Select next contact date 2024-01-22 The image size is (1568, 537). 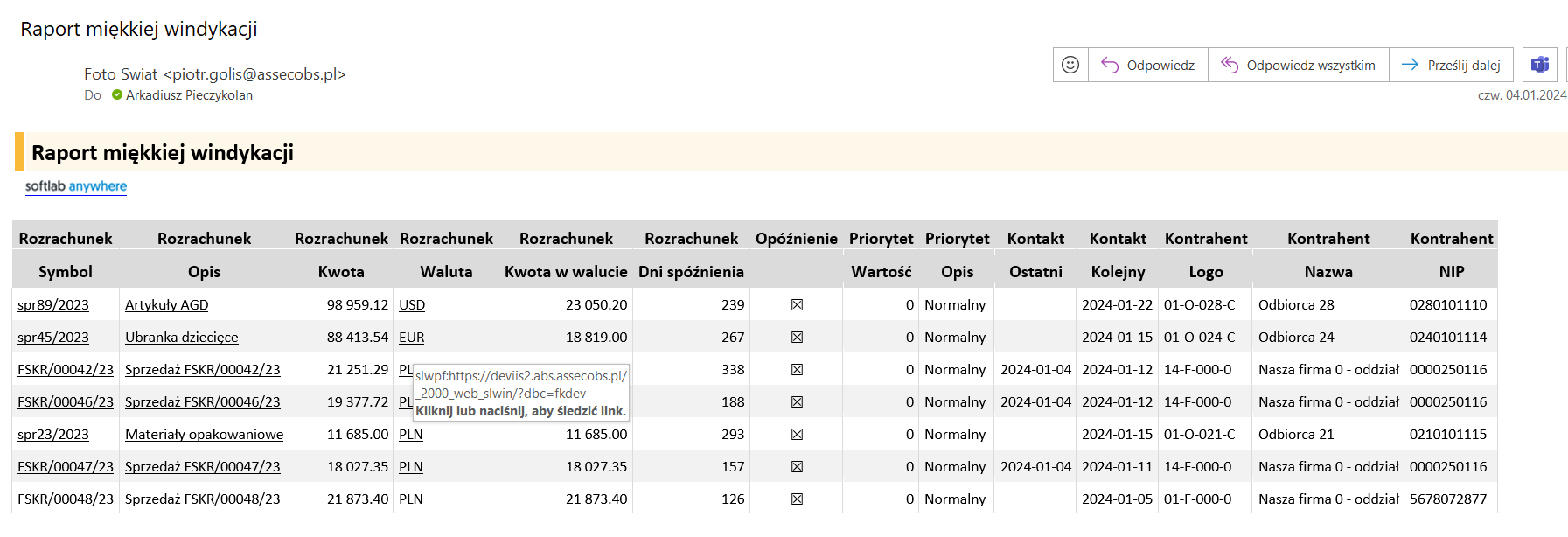[x=1117, y=305]
